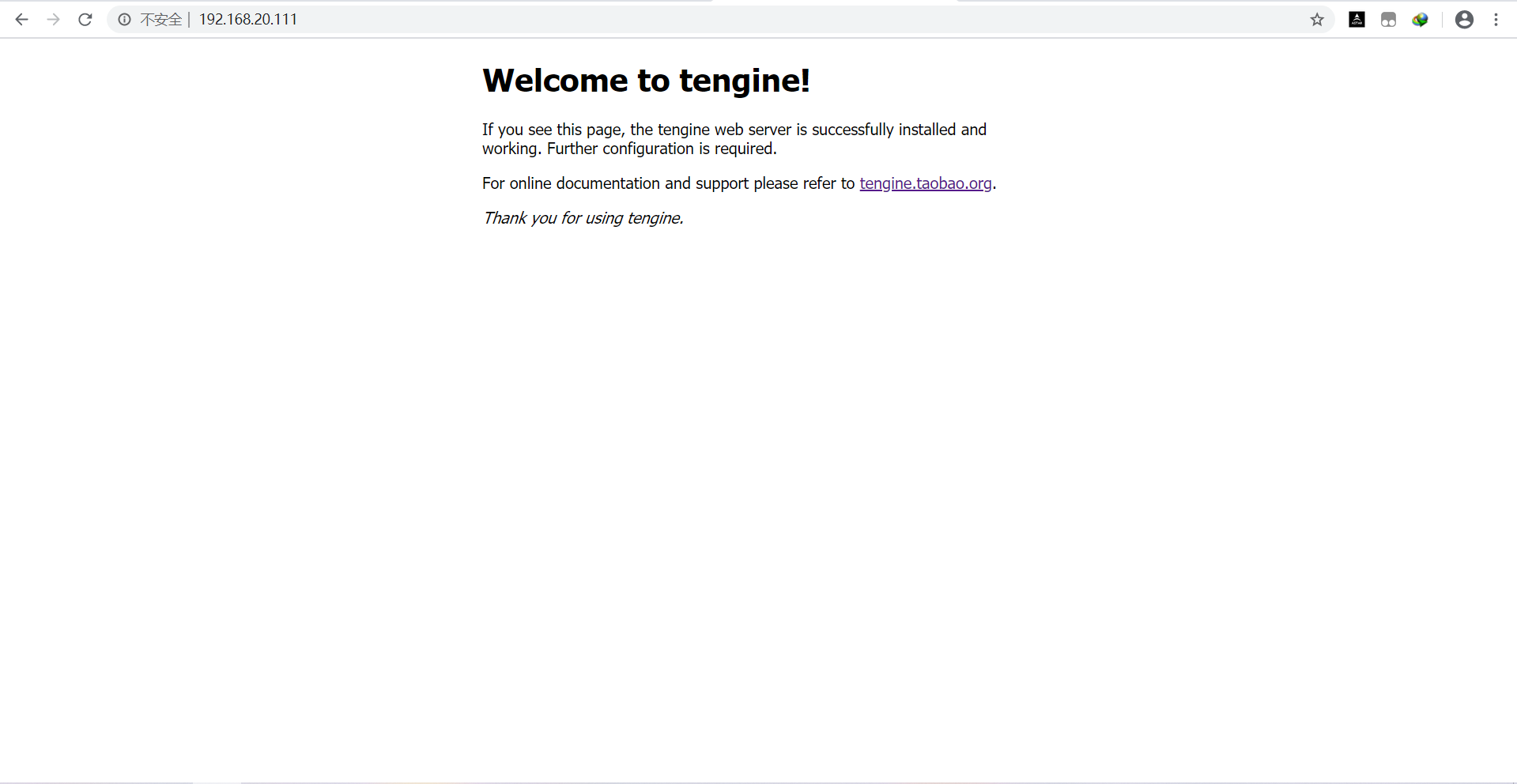1517x784 pixels.
Task: Click the 'Welcome to tengine!' heading
Action: click(646, 81)
